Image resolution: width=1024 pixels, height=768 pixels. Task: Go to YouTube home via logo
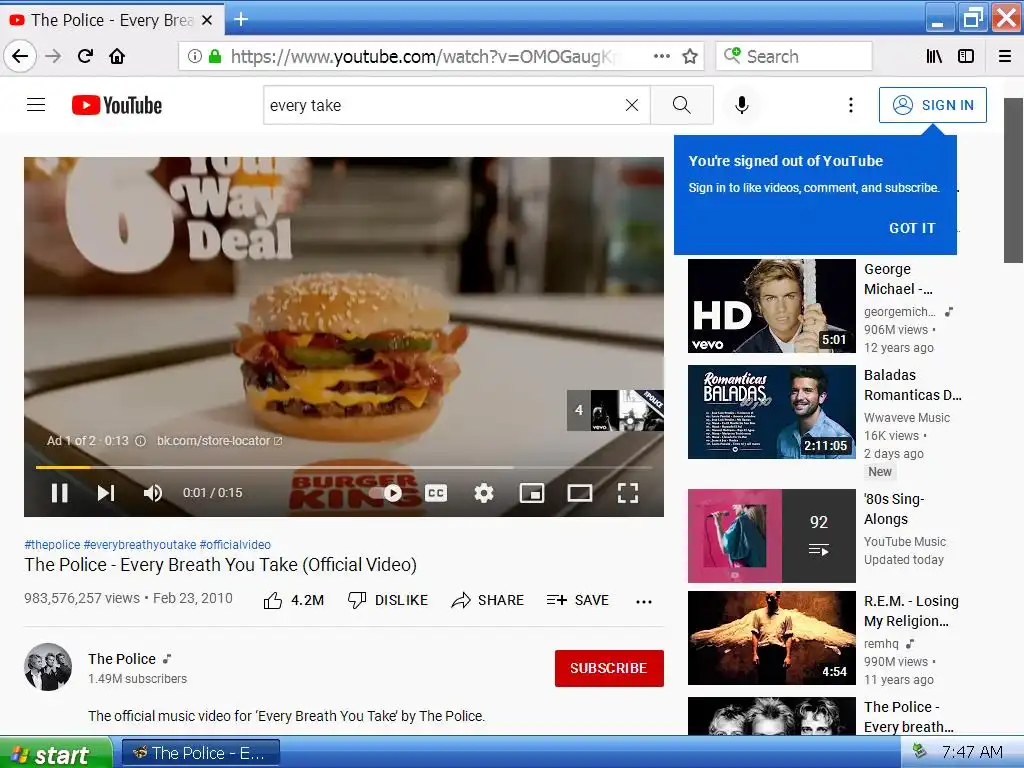[117, 105]
